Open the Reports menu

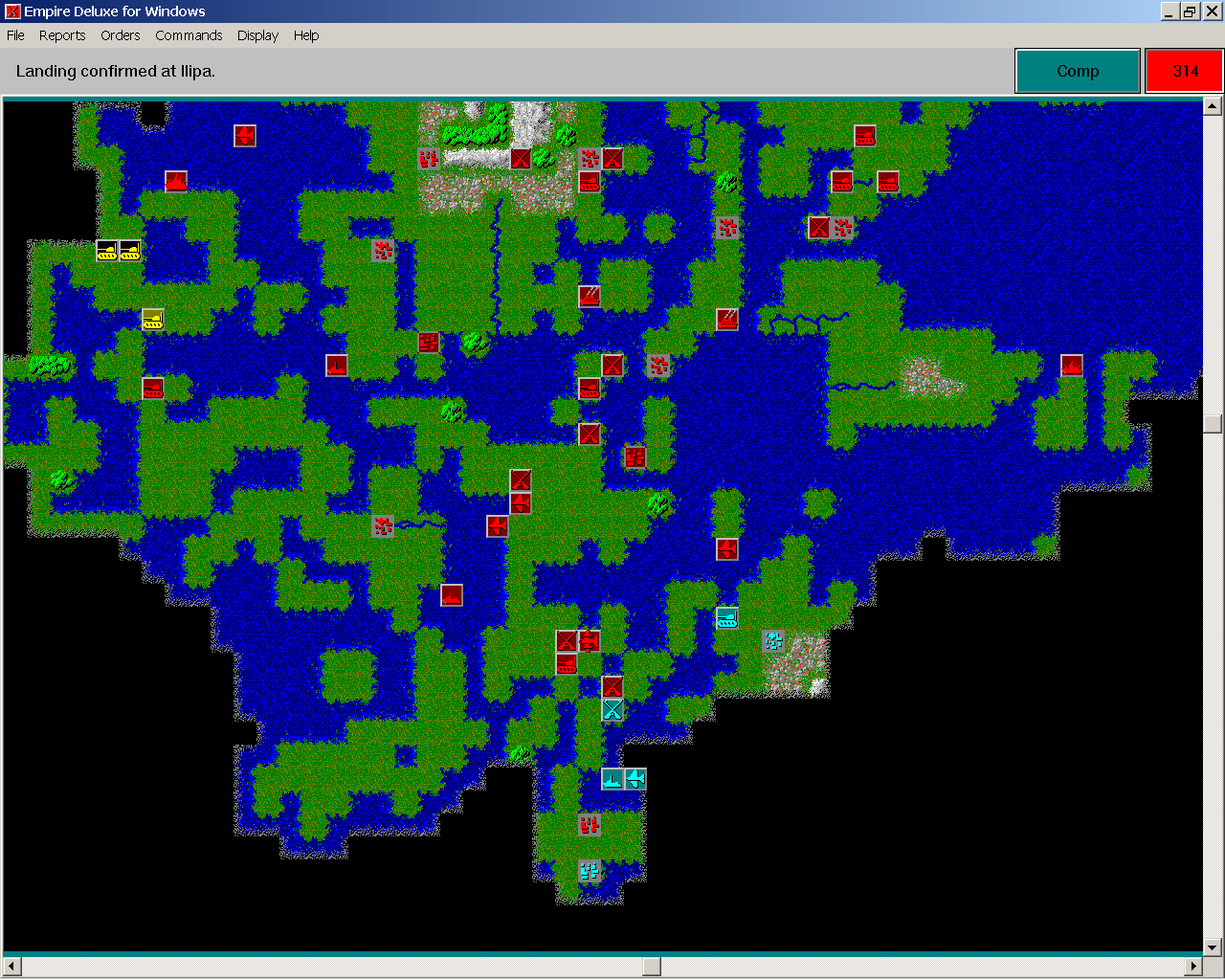pyautogui.click(x=62, y=35)
